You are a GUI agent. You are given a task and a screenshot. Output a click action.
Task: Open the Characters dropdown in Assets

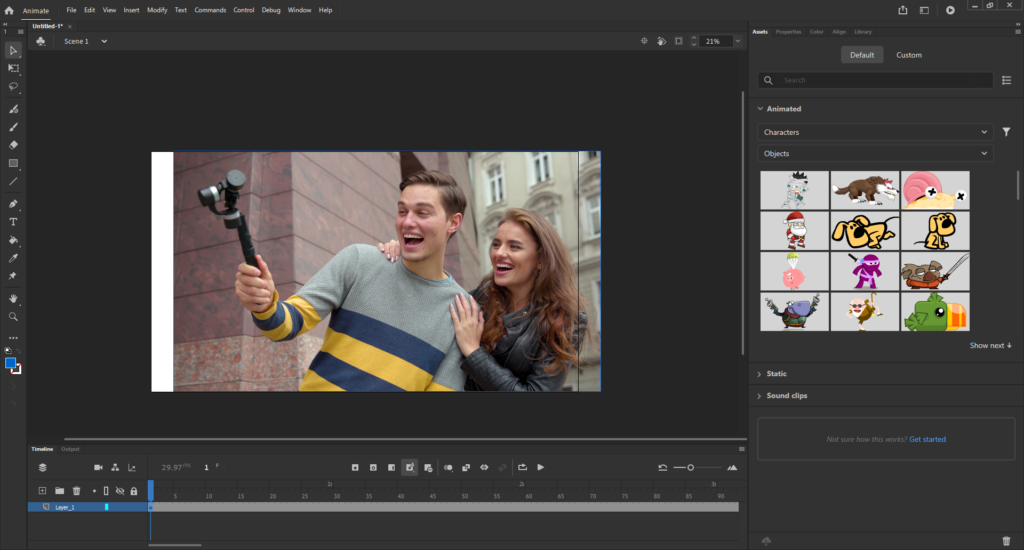click(x=874, y=132)
